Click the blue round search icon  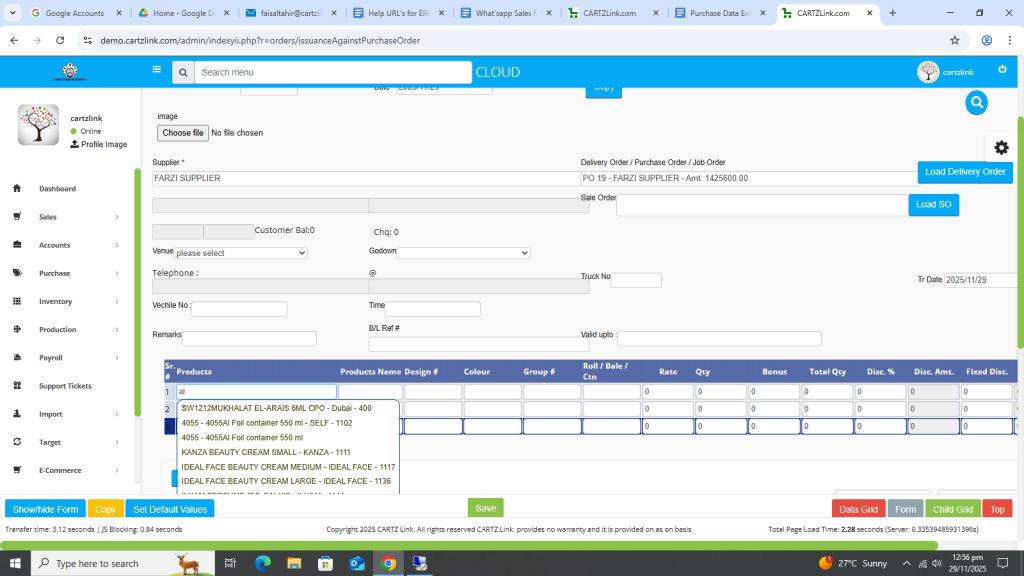[x=976, y=102]
